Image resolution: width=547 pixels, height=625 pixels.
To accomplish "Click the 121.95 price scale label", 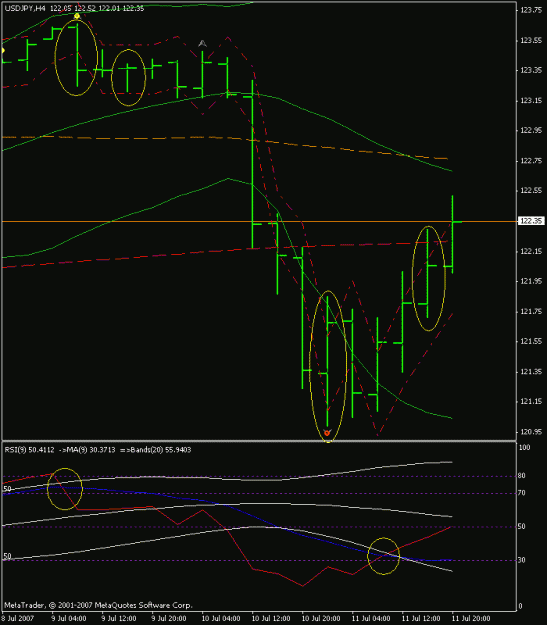I will [x=531, y=281].
